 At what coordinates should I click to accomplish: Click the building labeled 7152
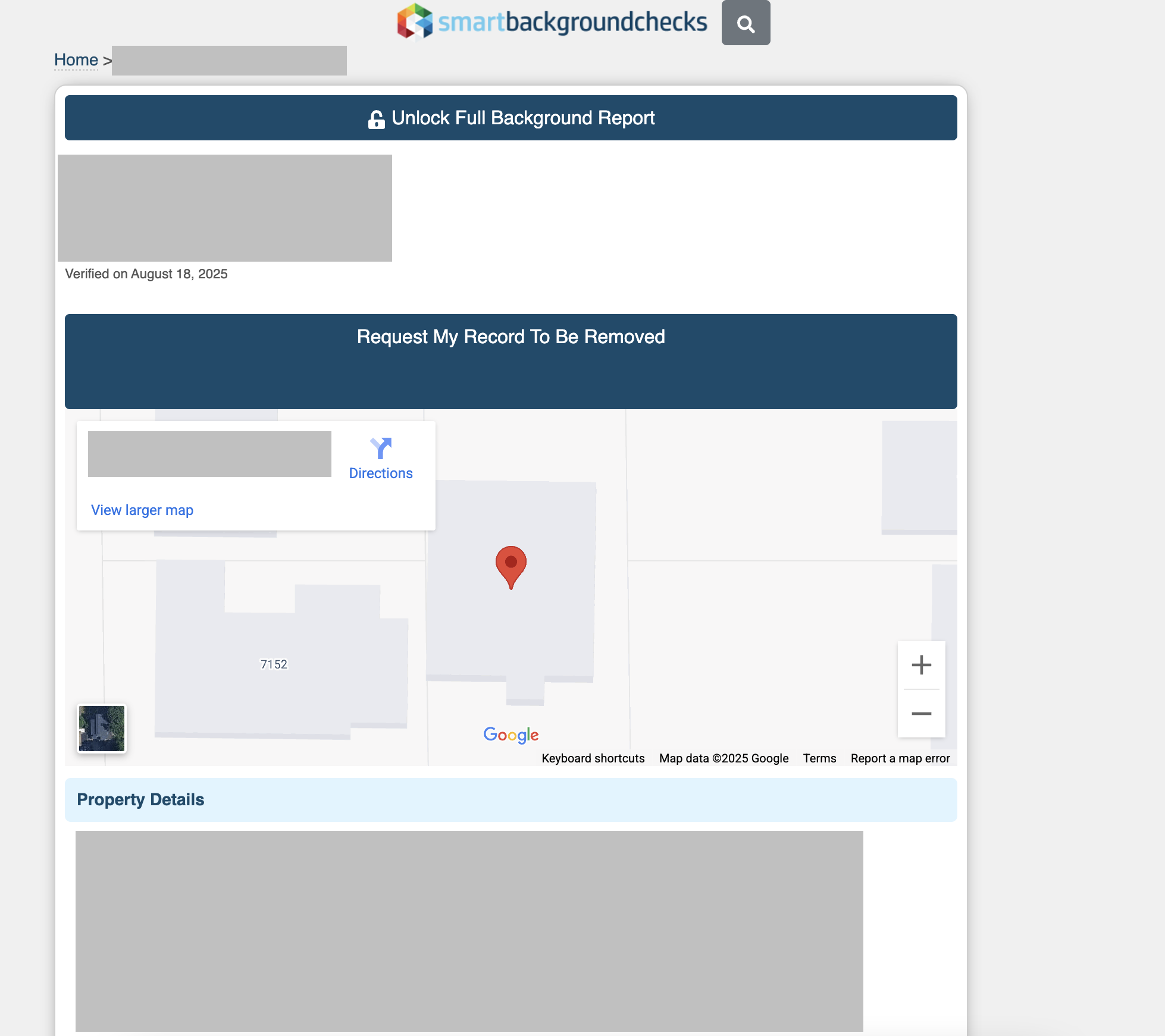pos(274,664)
